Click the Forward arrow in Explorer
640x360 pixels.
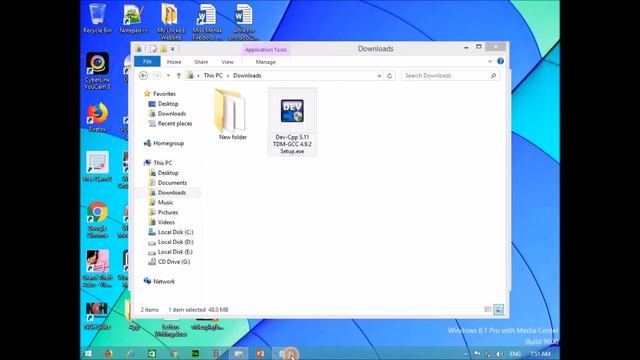point(157,76)
